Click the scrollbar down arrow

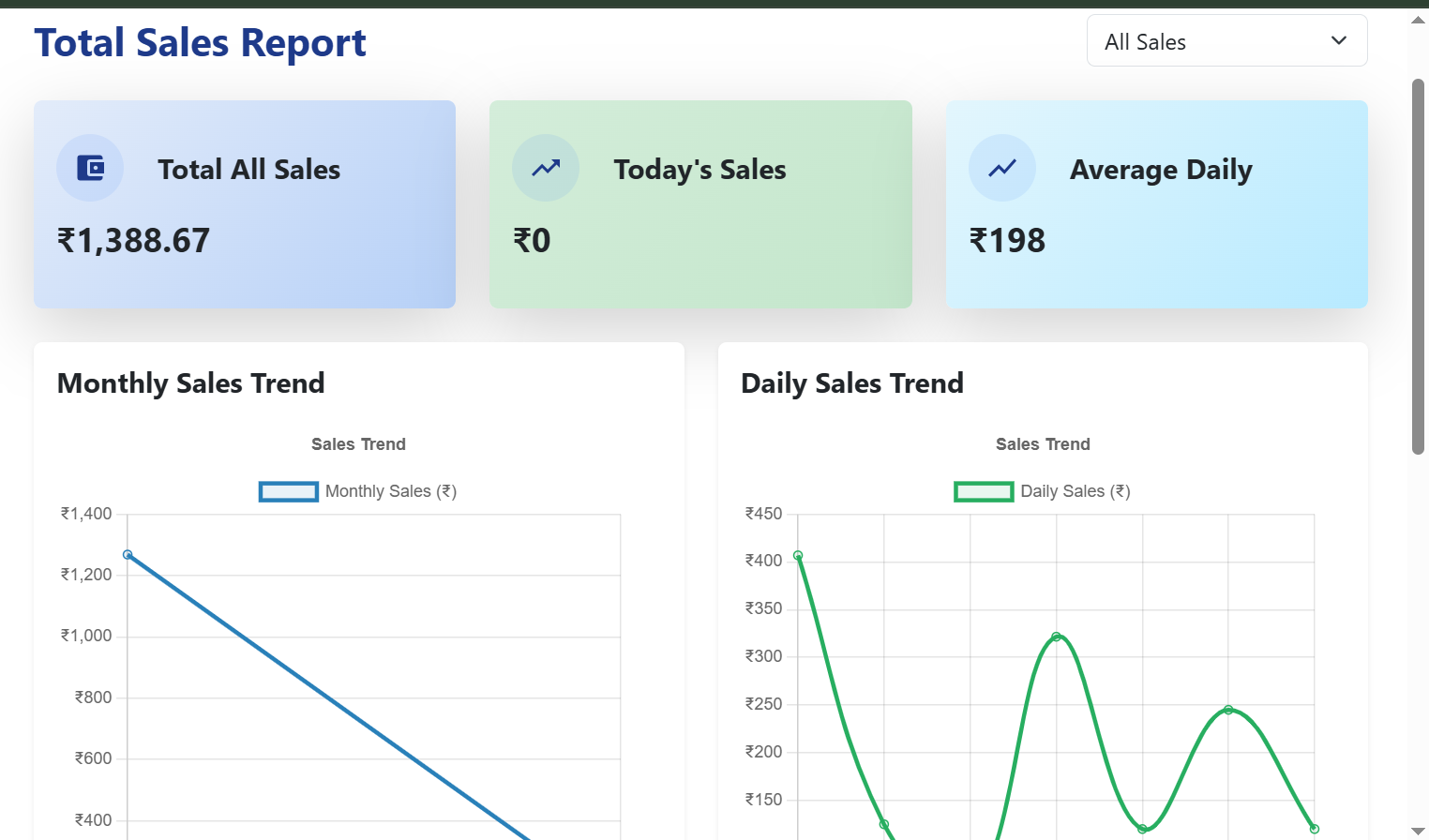point(1418,831)
